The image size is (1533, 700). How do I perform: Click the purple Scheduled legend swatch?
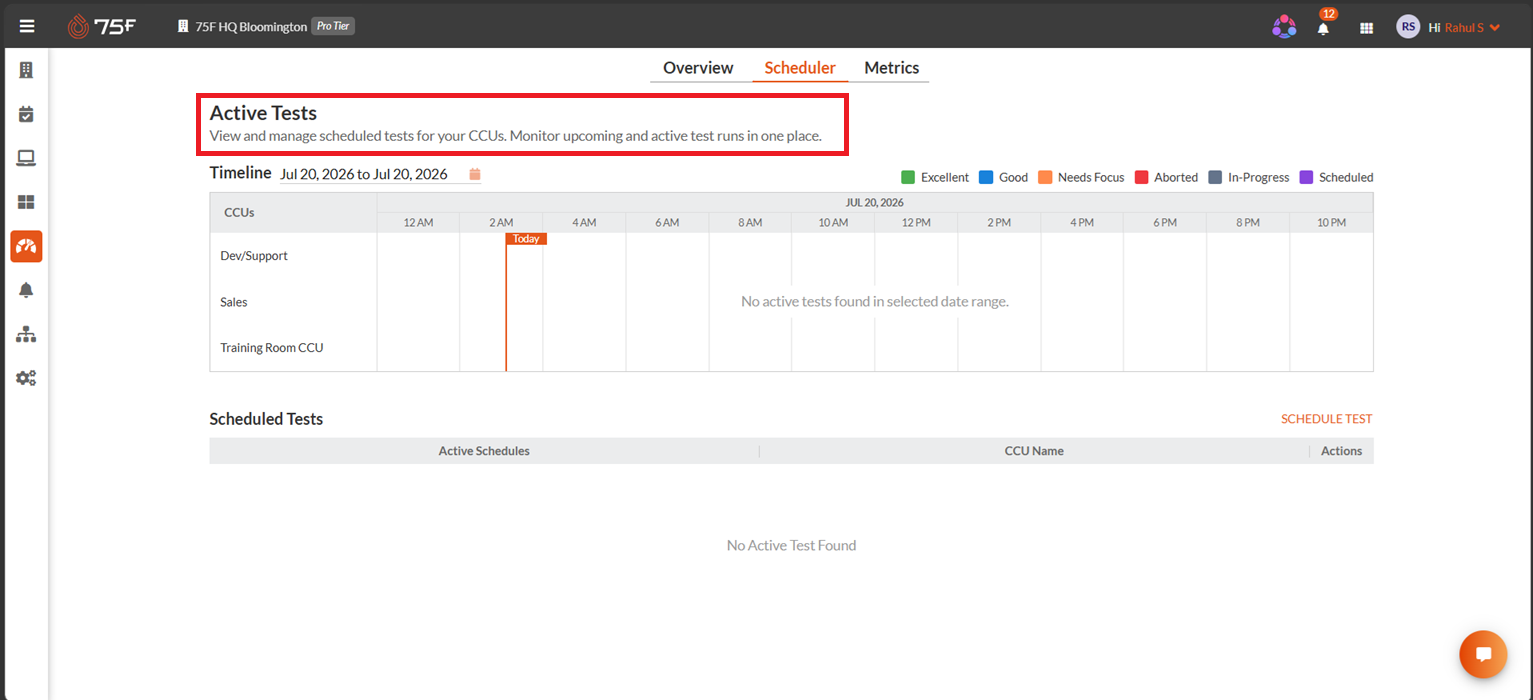tap(1306, 177)
